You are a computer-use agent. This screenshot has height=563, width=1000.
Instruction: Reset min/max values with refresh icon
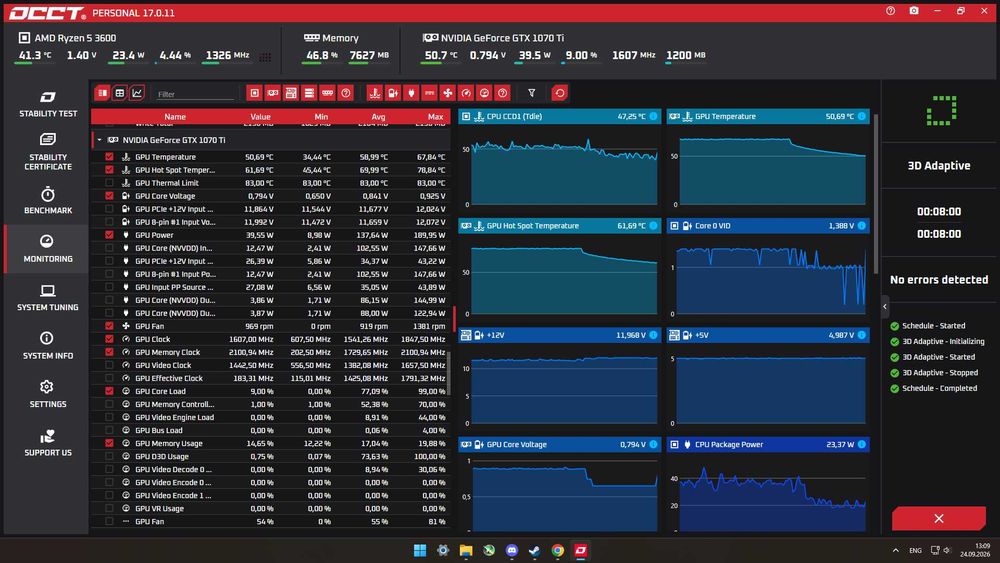[x=559, y=93]
